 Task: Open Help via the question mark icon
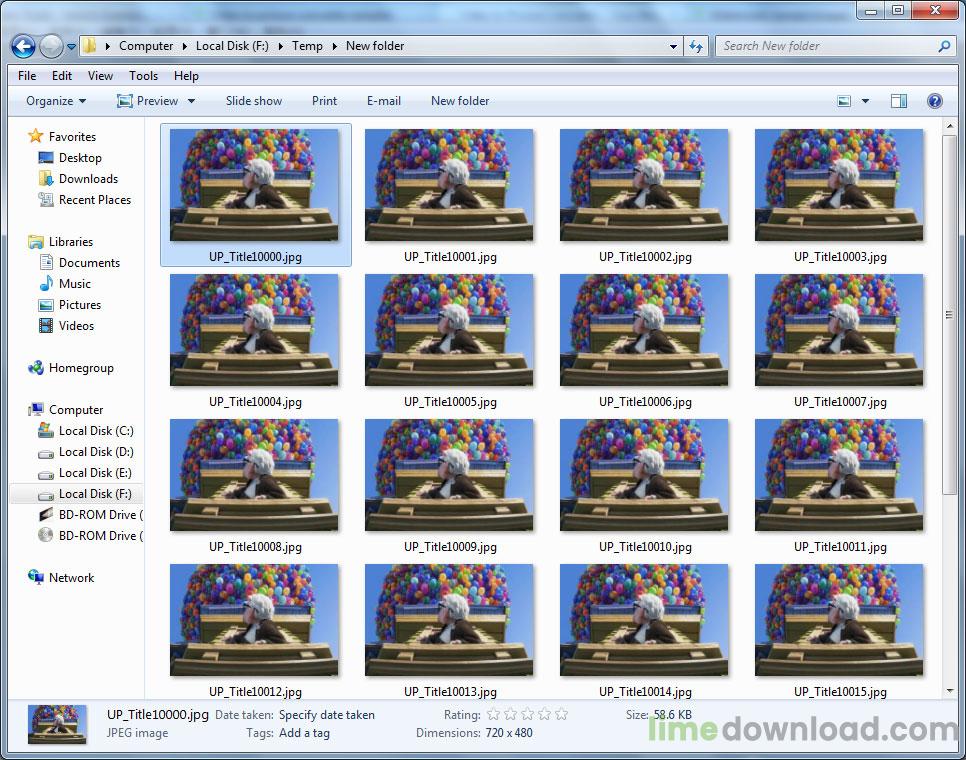[935, 100]
